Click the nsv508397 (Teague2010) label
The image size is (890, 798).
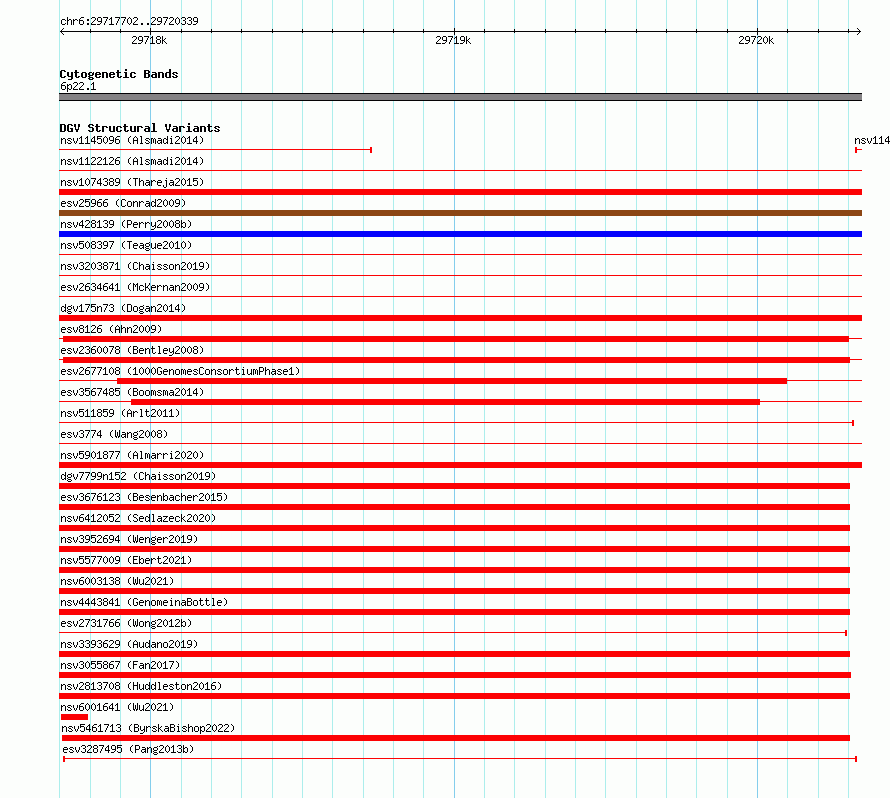coord(126,245)
